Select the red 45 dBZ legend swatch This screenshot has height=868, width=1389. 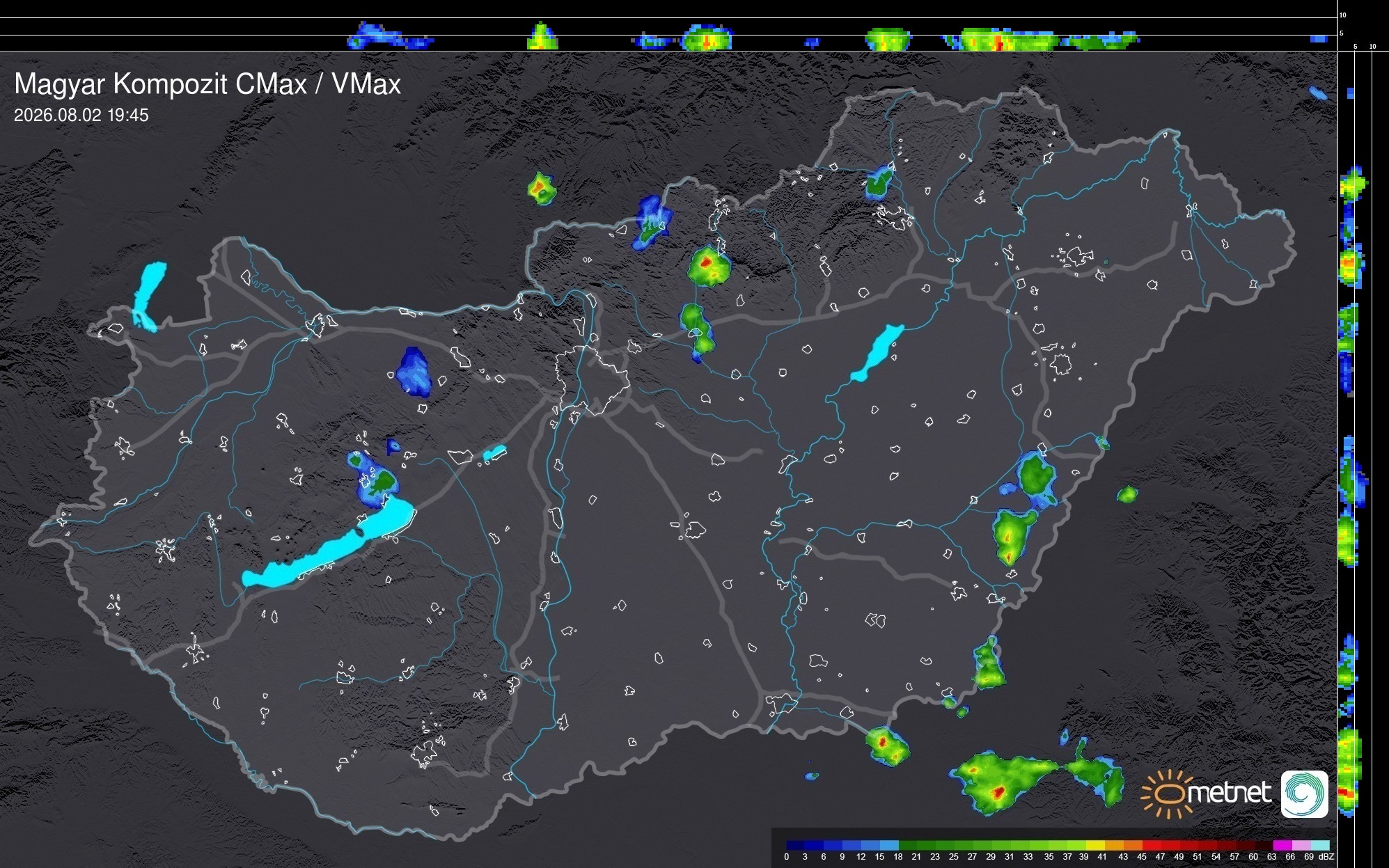[1152, 845]
